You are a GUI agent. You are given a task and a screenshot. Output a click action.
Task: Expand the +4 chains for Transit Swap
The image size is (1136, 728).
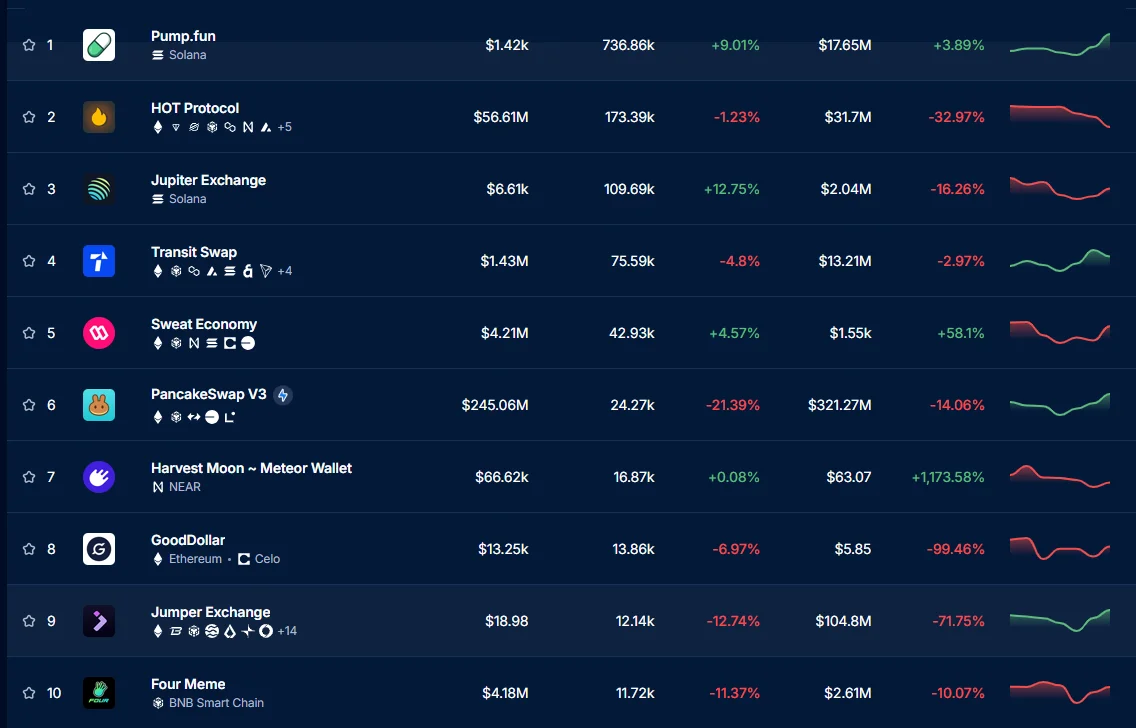click(285, 270)
